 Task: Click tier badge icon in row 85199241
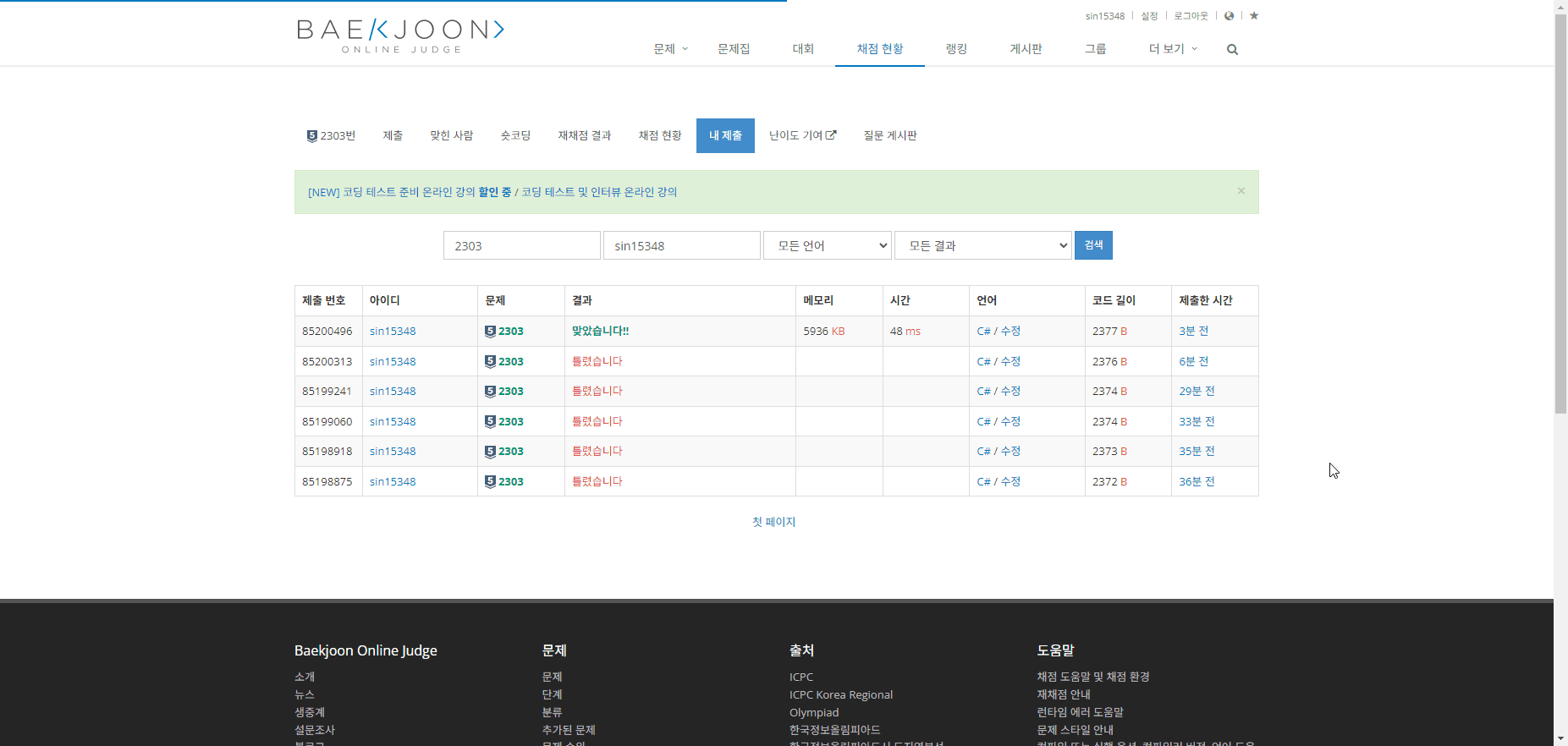[x=490, y=392]
